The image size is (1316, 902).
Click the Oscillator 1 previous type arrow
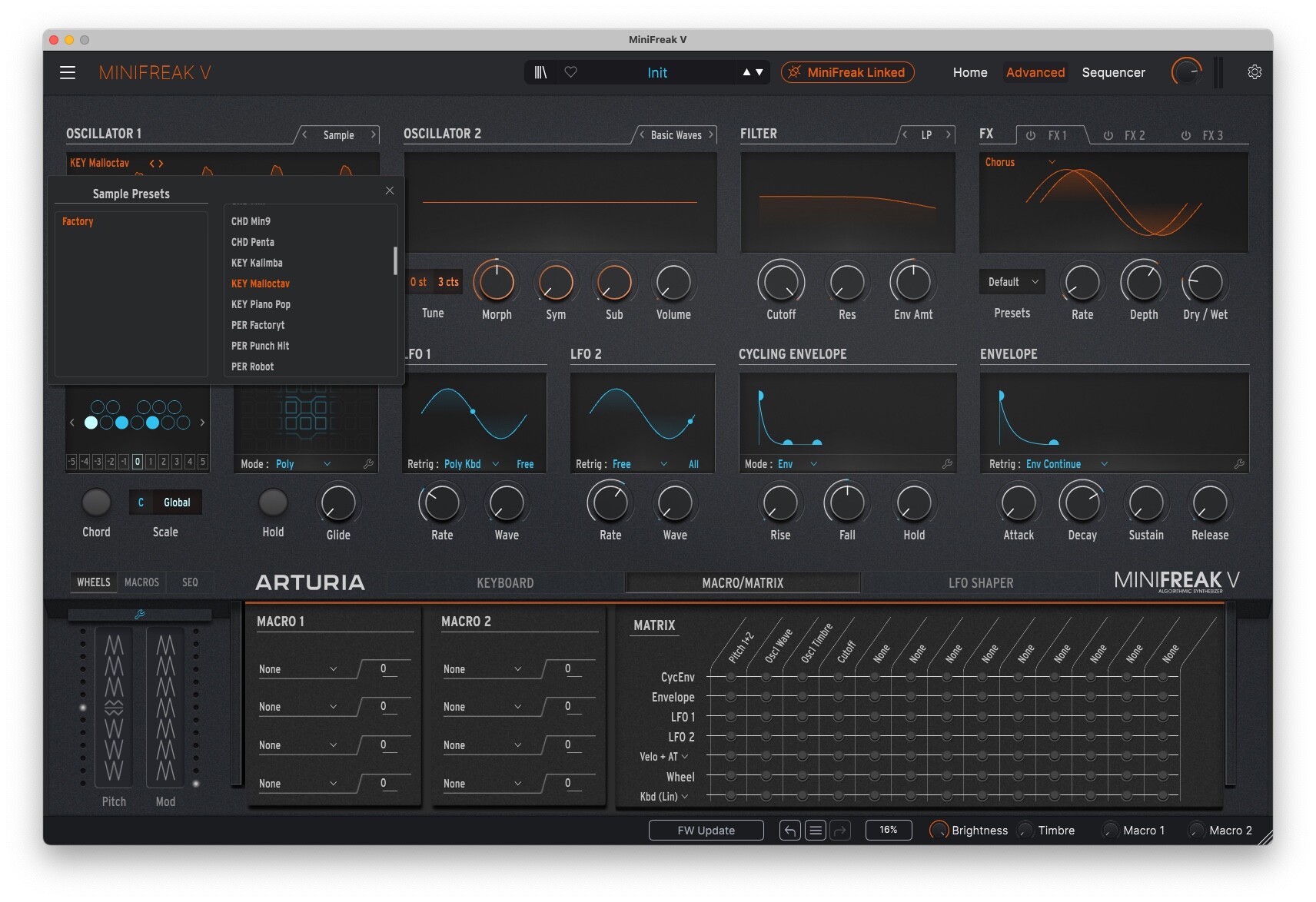click(305, 134)
